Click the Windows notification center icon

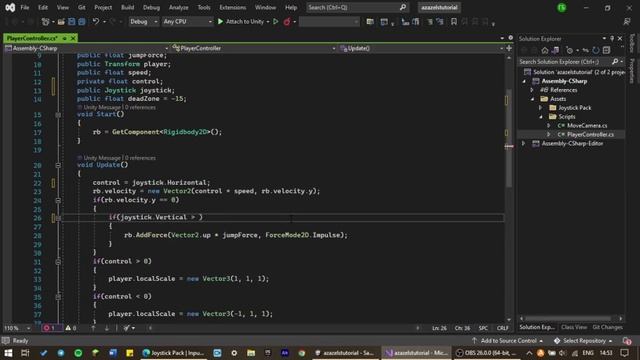(624, 353)
